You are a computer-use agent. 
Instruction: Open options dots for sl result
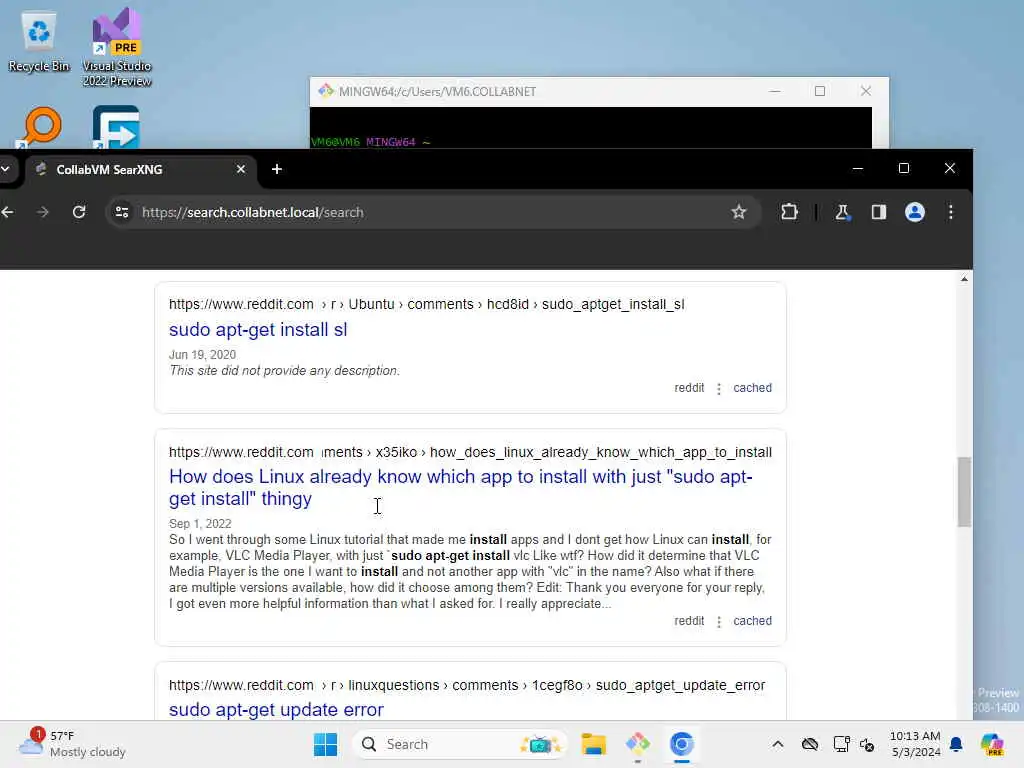(719, 389)
